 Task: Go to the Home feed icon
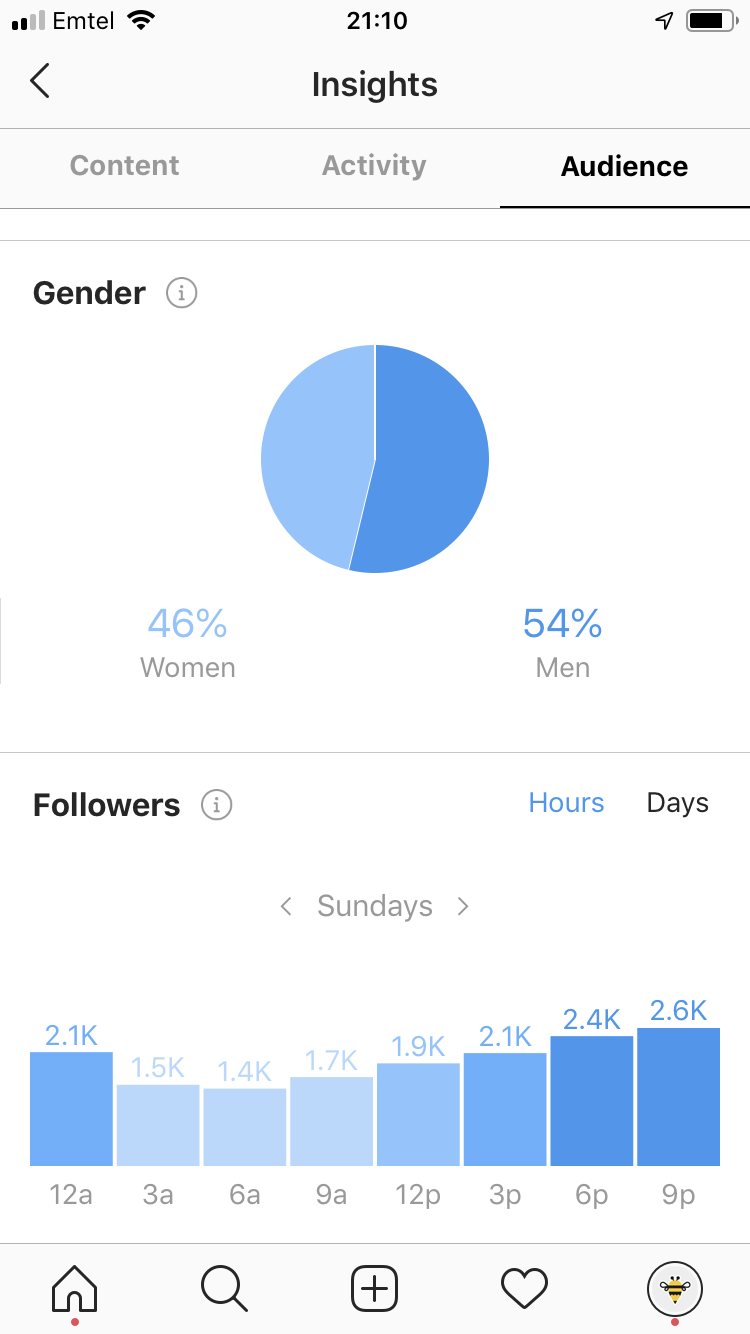point(75,1288)
